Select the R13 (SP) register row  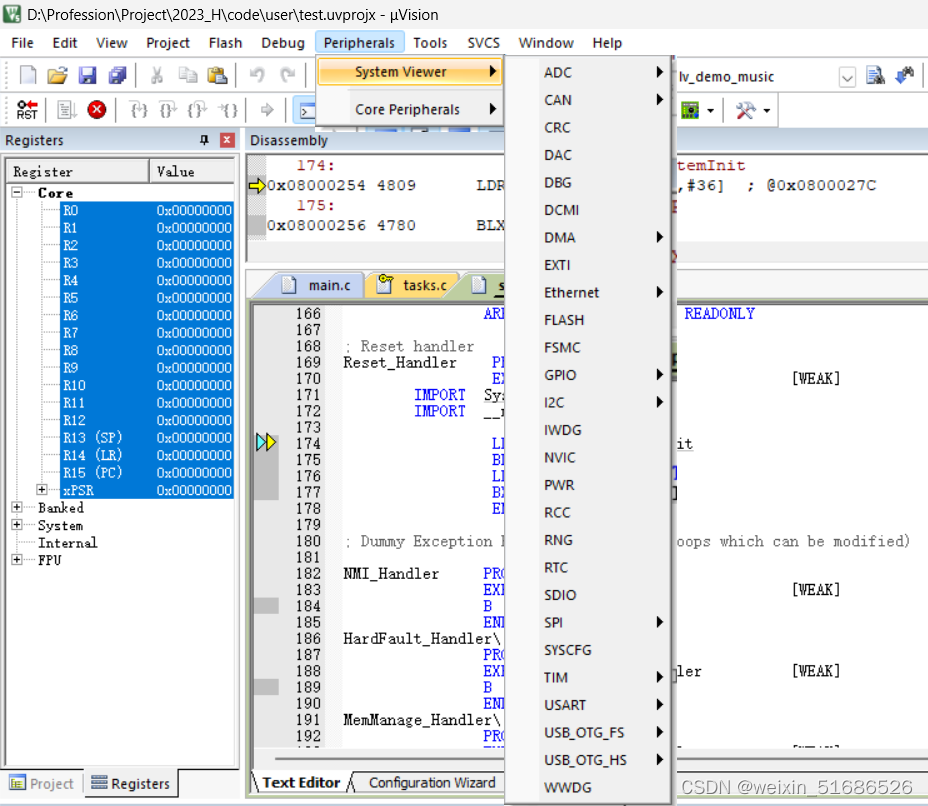(147, 437)
